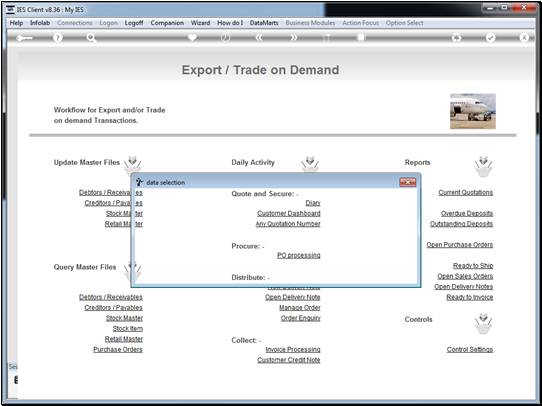The image size is (542, 406).
Task: Close the data selection dialog
Action: coord(408,182)
